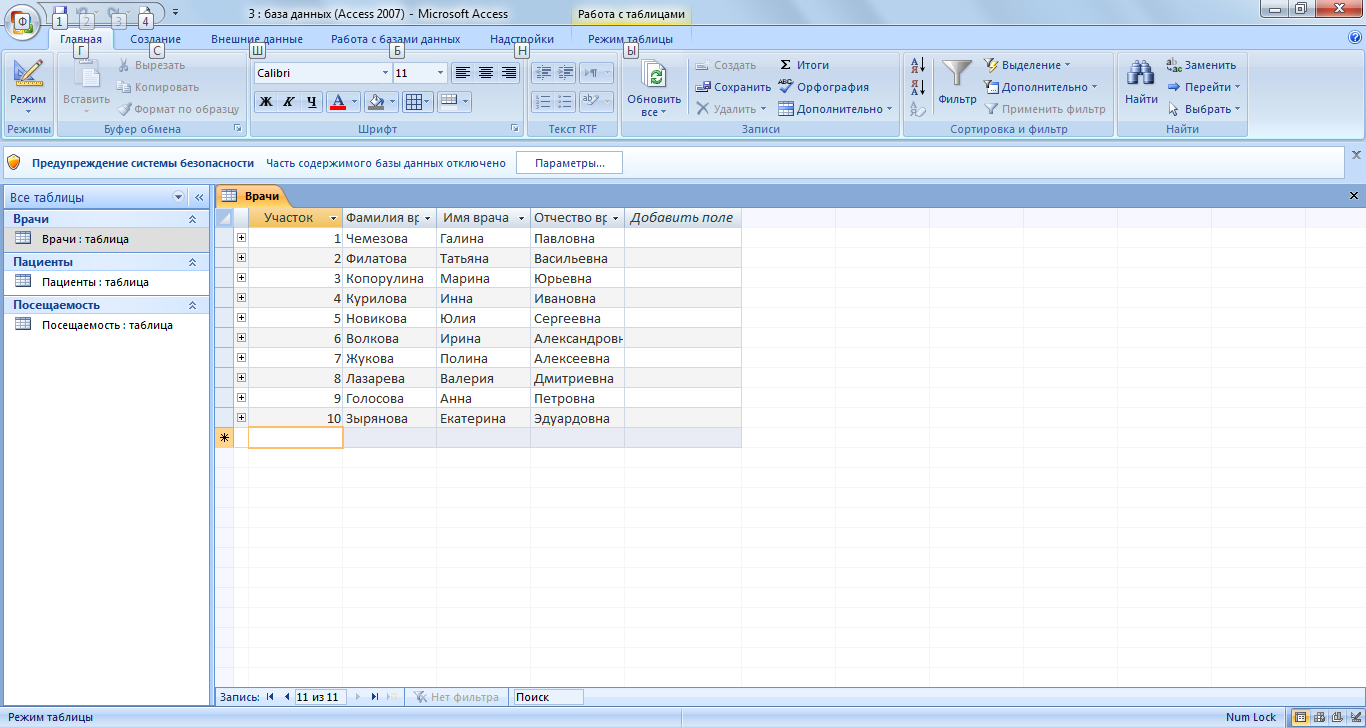
Task: Click the Find binoculars icon
Action: (x=1140, y=75)
